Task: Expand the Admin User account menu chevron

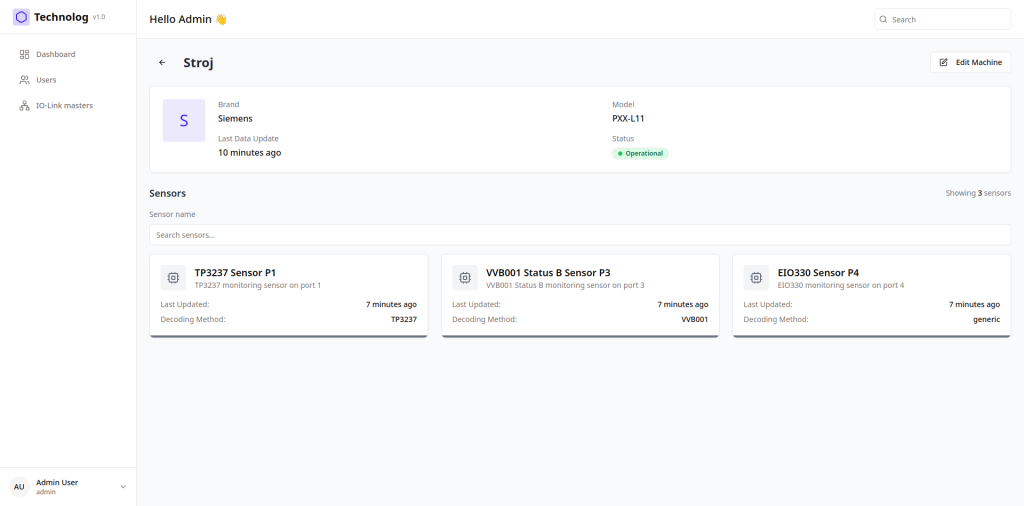Action: pyautogui.click(x=123, y=487)
